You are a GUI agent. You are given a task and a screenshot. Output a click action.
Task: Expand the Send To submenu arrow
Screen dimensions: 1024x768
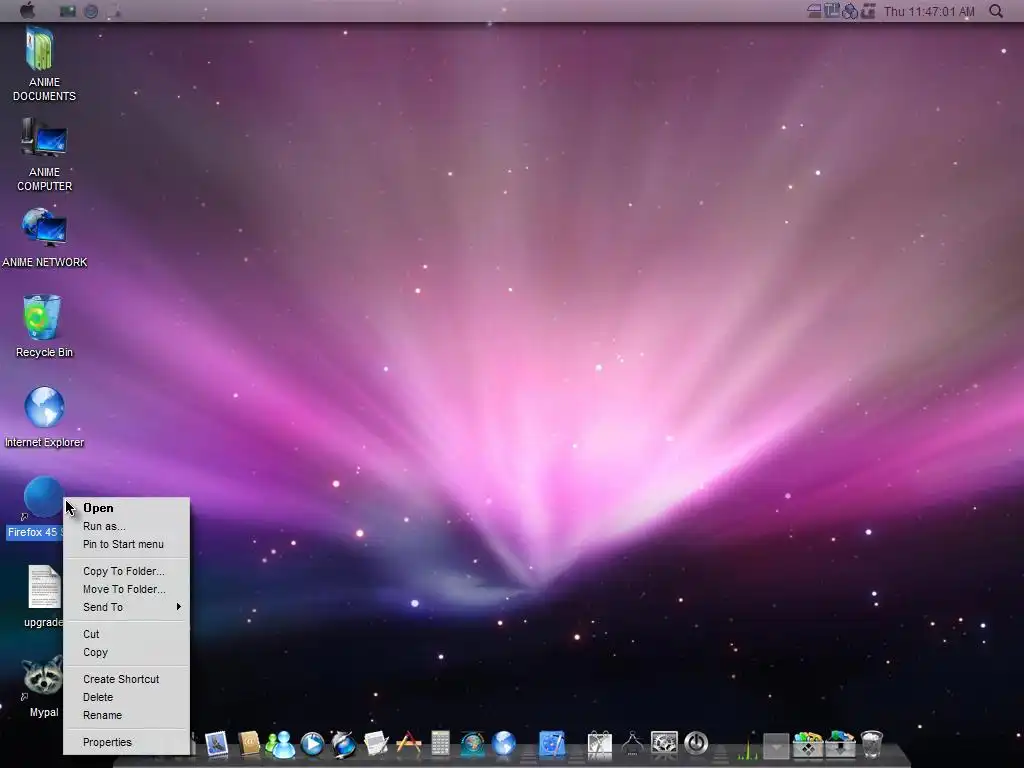(x=178, y=607)
